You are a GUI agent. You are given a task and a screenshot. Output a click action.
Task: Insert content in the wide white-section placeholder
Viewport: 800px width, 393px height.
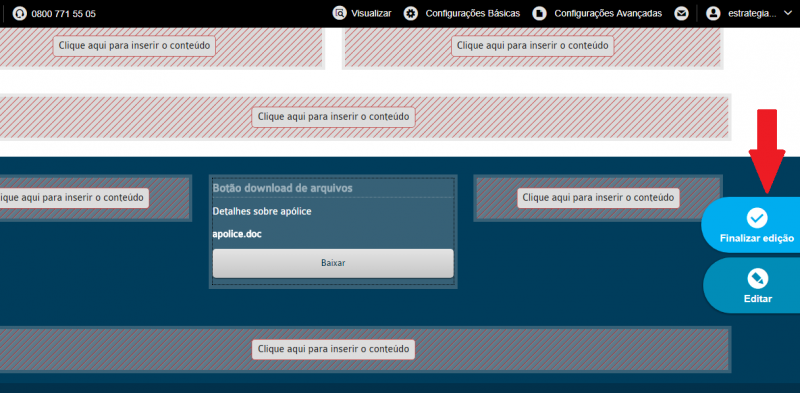coord(333,117)
